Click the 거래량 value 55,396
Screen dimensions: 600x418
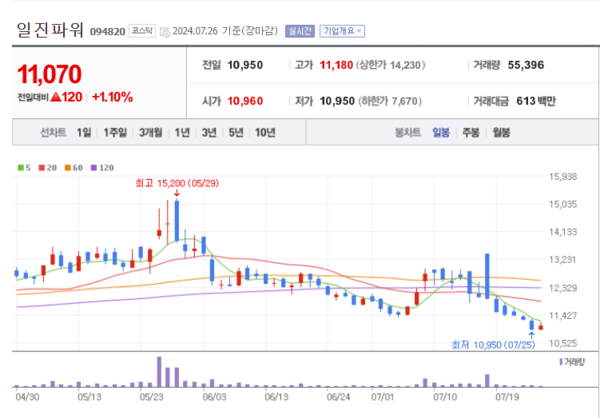tap(526, 65)
